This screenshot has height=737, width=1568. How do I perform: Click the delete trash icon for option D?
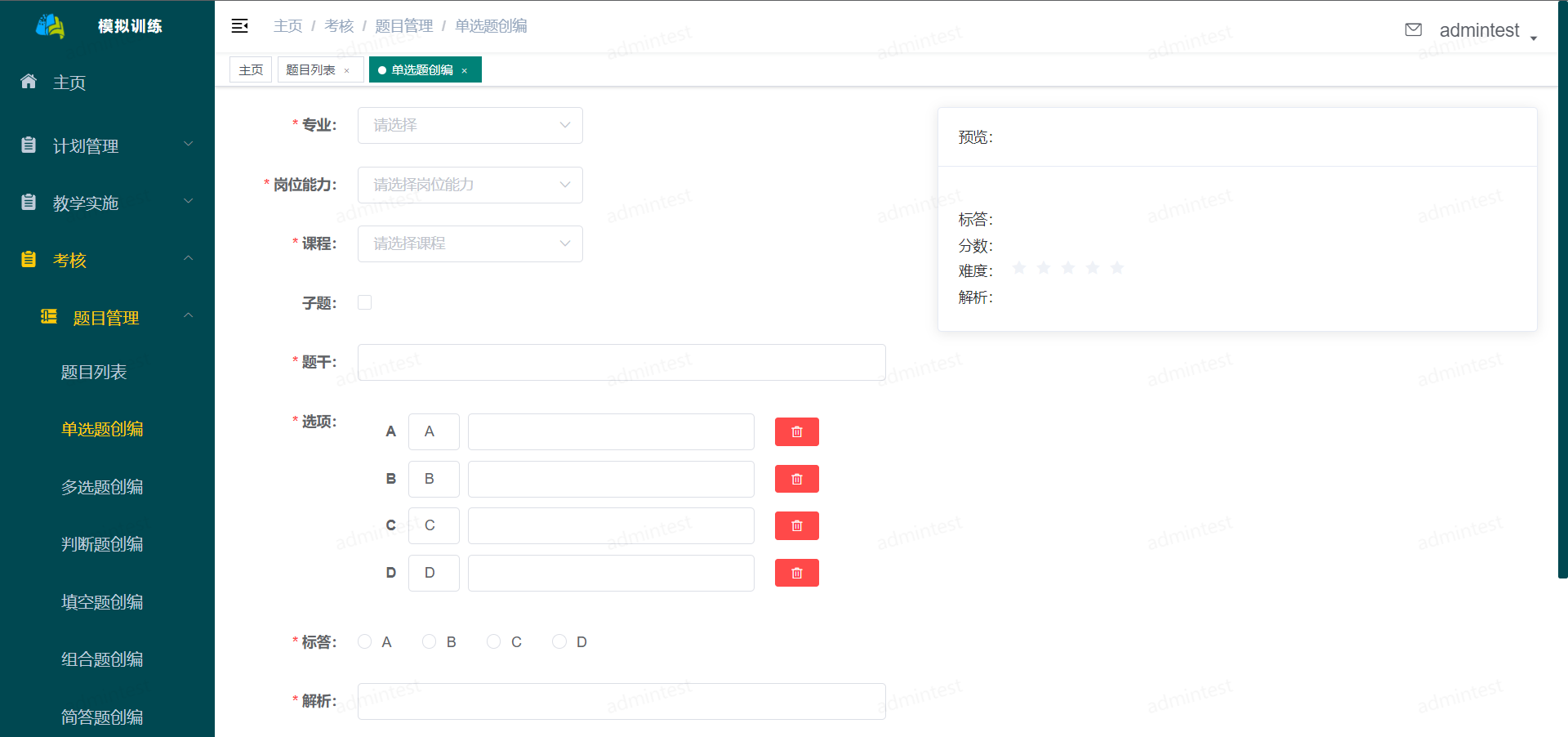coord(796,573)
